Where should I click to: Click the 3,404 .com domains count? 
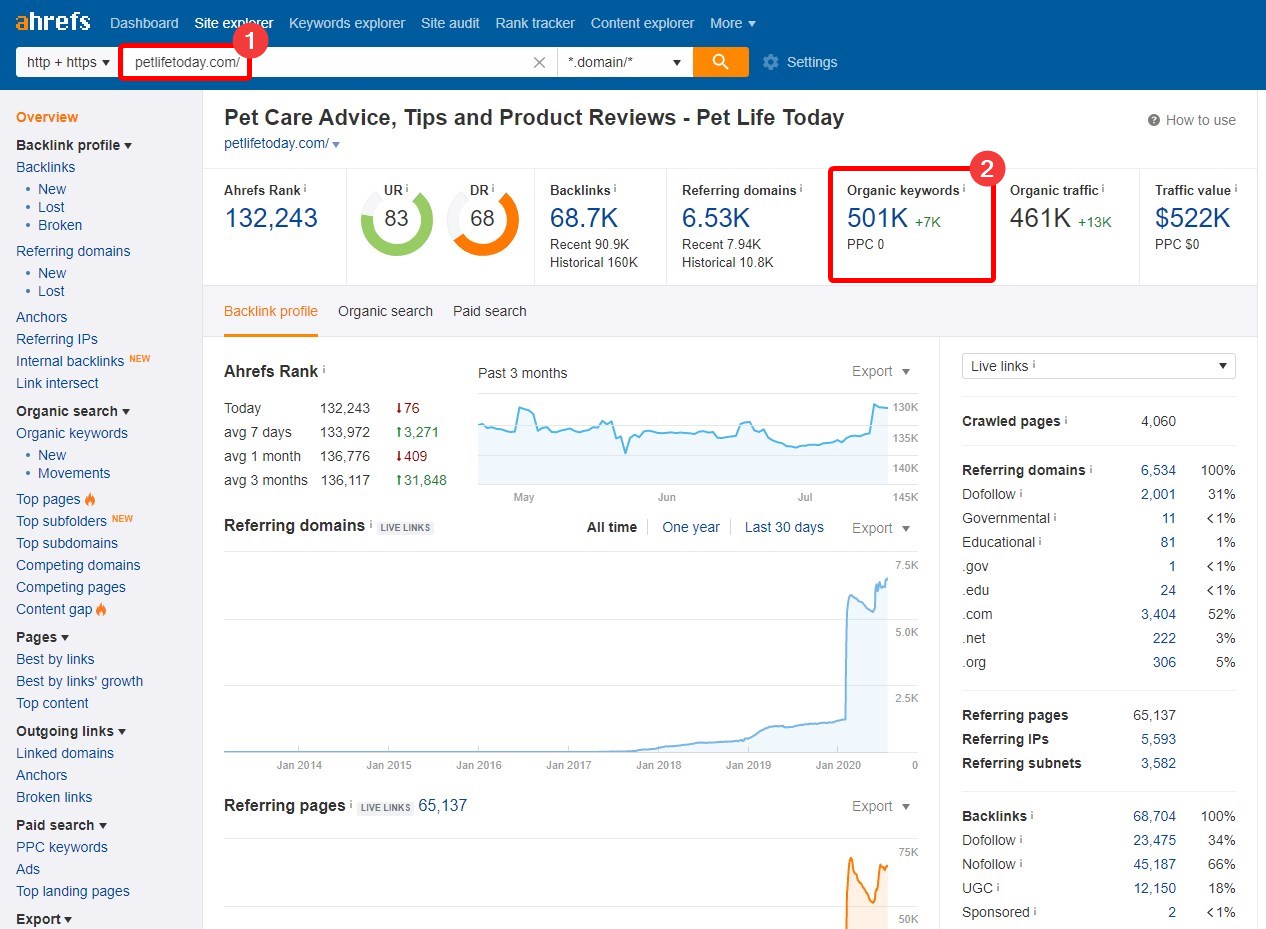point(1158,614)
